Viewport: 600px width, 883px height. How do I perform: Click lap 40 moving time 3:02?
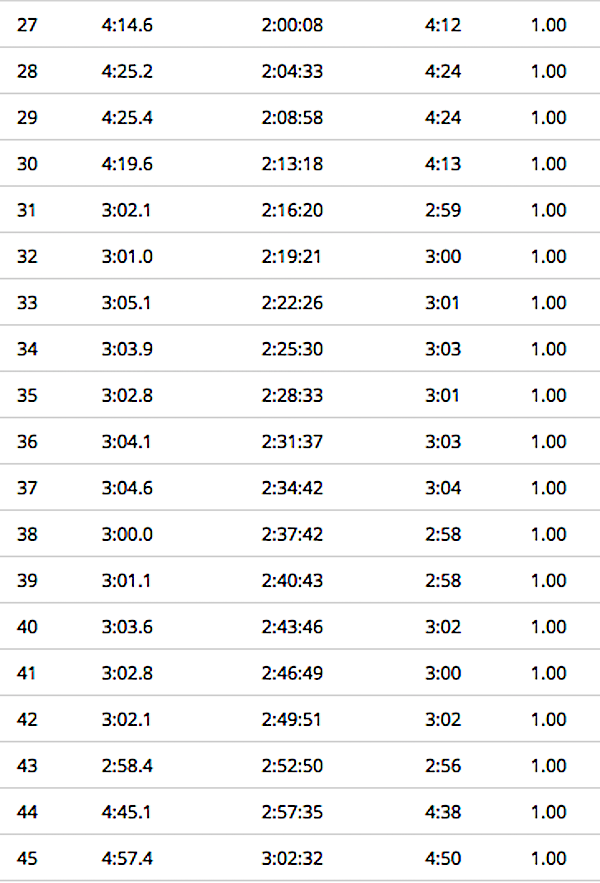click(443, 627)
